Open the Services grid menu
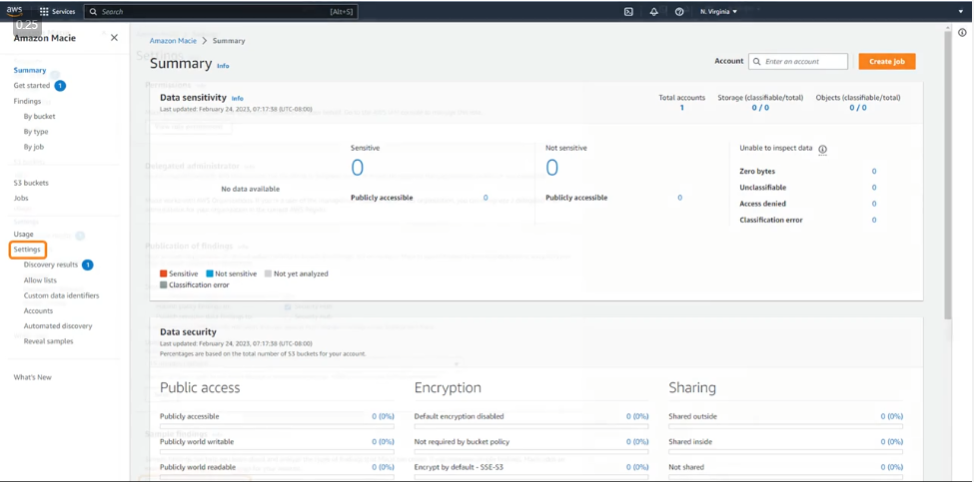This screenshot has width=974, height=482. 57,11
